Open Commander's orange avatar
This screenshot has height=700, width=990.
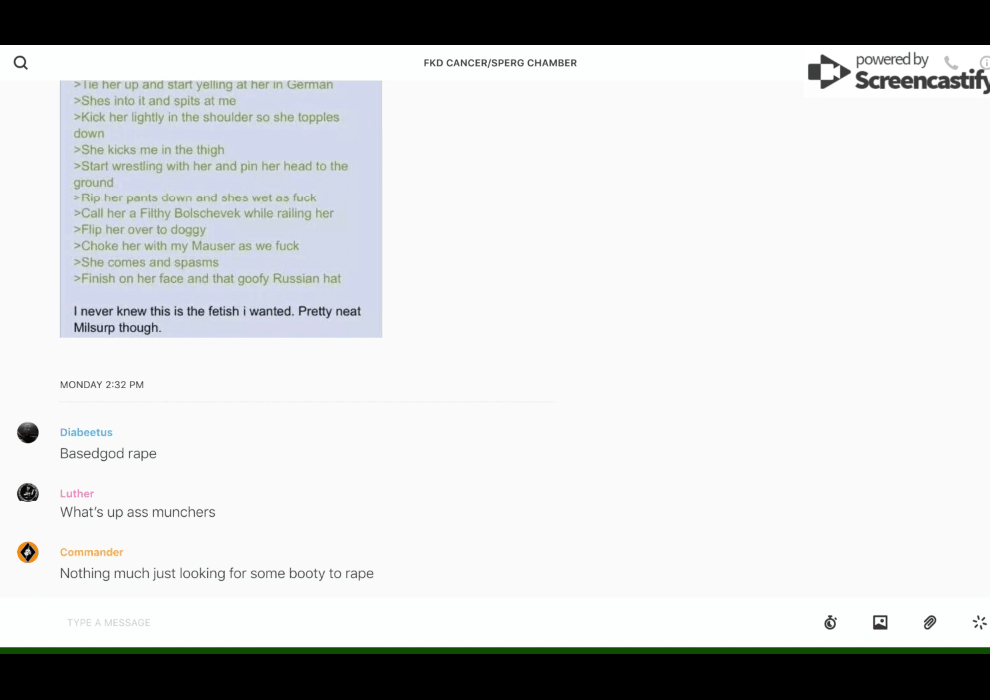click(28, 552)
